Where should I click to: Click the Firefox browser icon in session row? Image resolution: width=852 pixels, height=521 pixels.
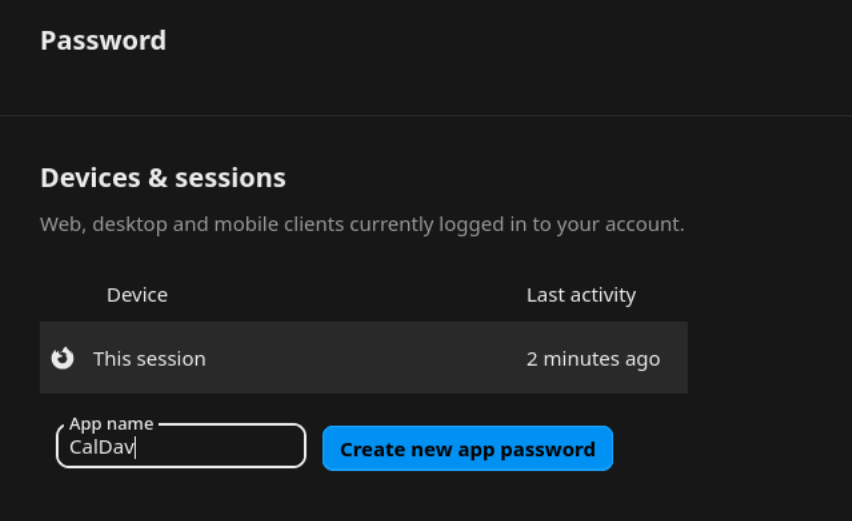[x=63, y=358]
